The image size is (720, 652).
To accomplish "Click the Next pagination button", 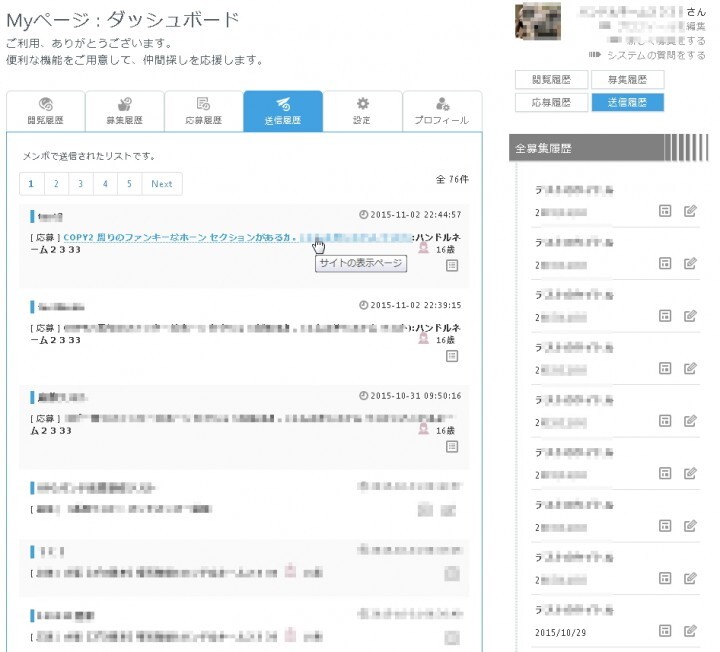I will click(162, 184).
